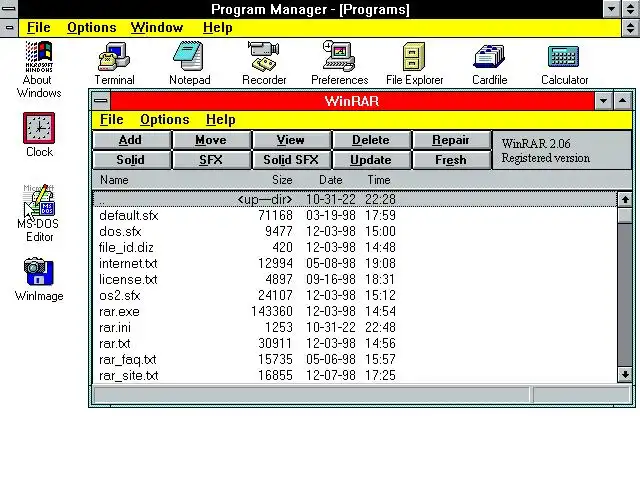Screen dimensions: 640x480
Task: Click the Time column header
Action: click(x=379, y=180)
